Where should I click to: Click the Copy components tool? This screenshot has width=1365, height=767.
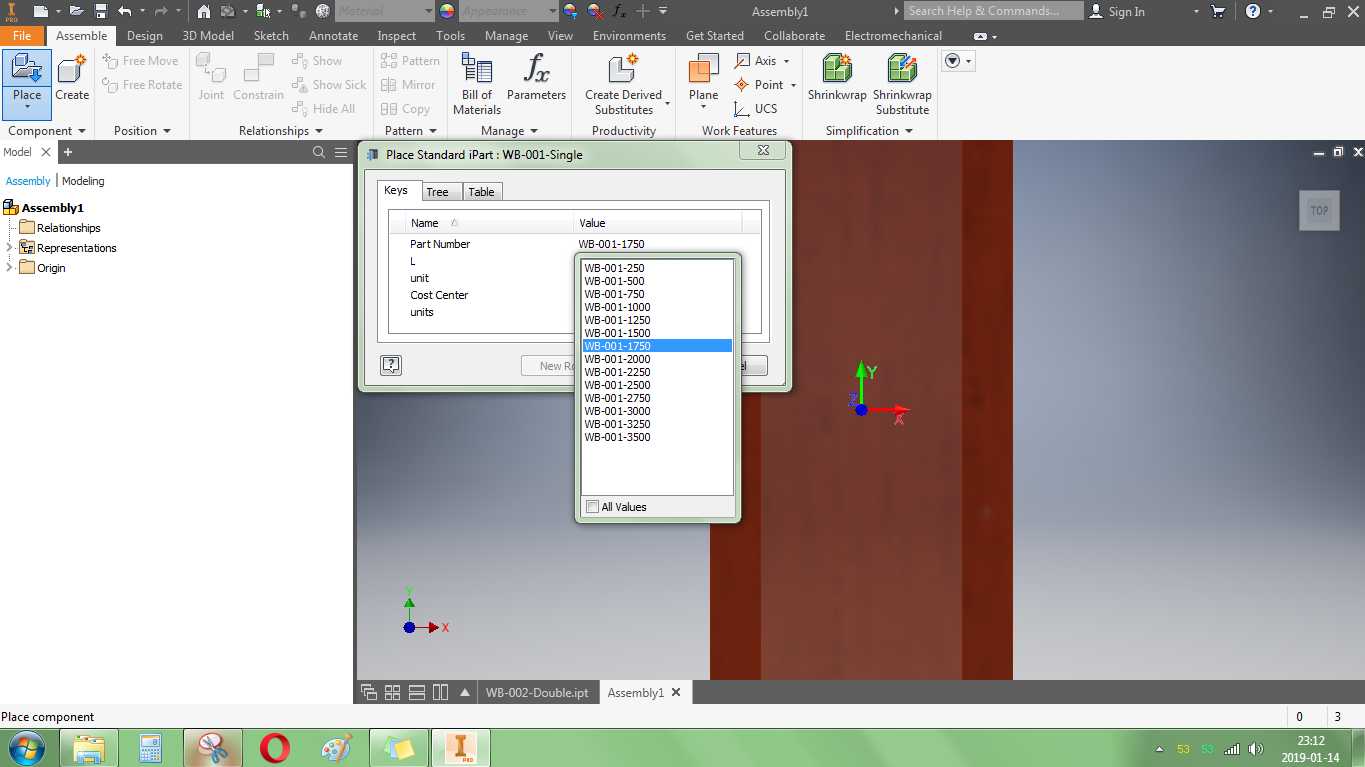tap(405, 109)
